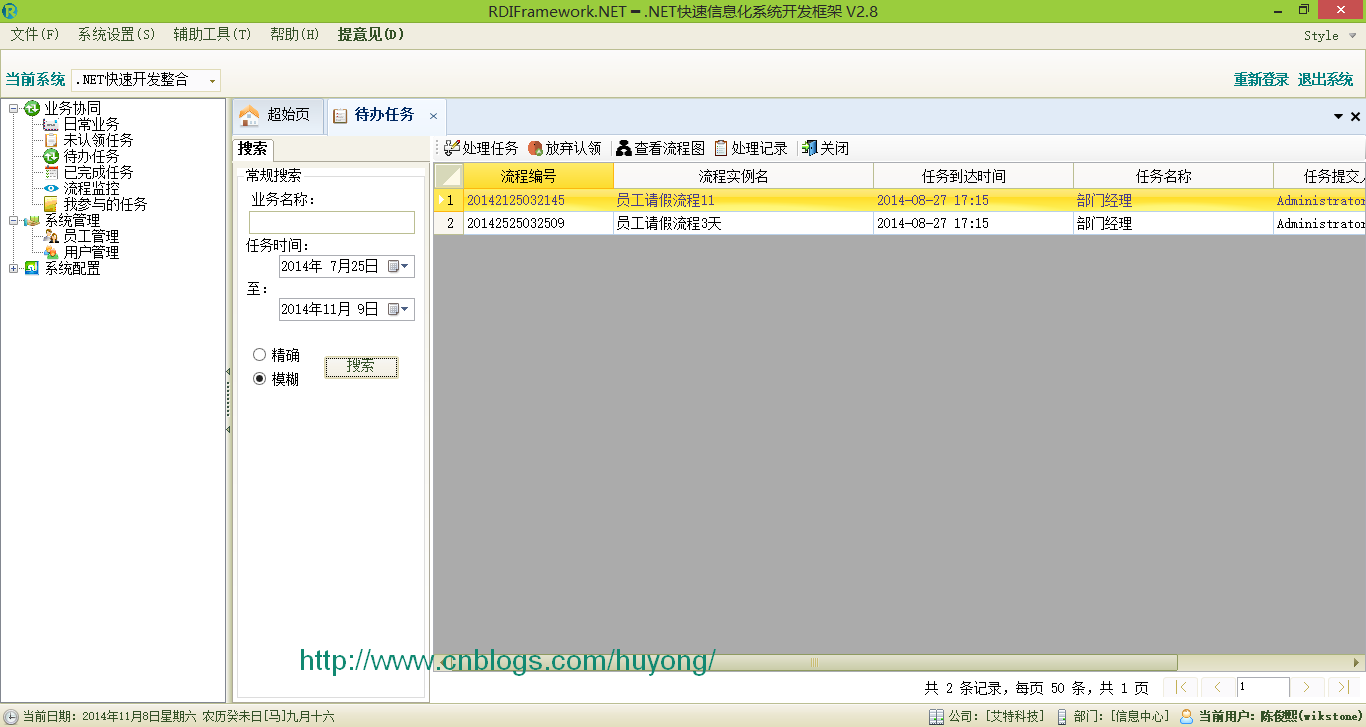The image size is (1366, 727).
Task: Open the 2014年11月9日 date picker dropdown
Action: pyautogui.click(x=406, y=309)
